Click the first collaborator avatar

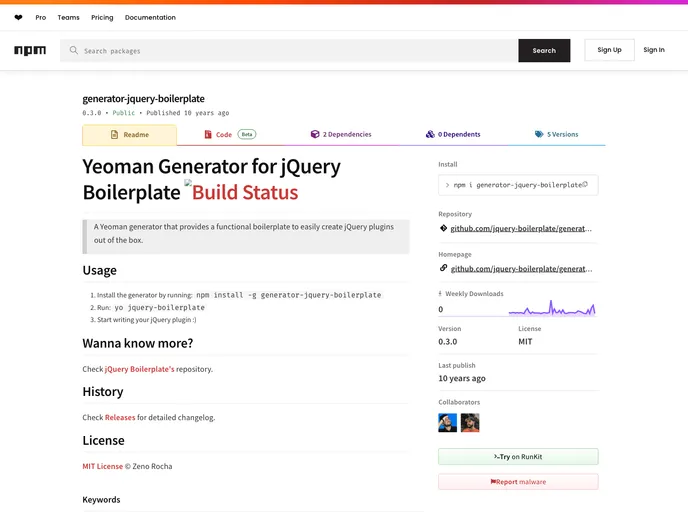point(447,423)
